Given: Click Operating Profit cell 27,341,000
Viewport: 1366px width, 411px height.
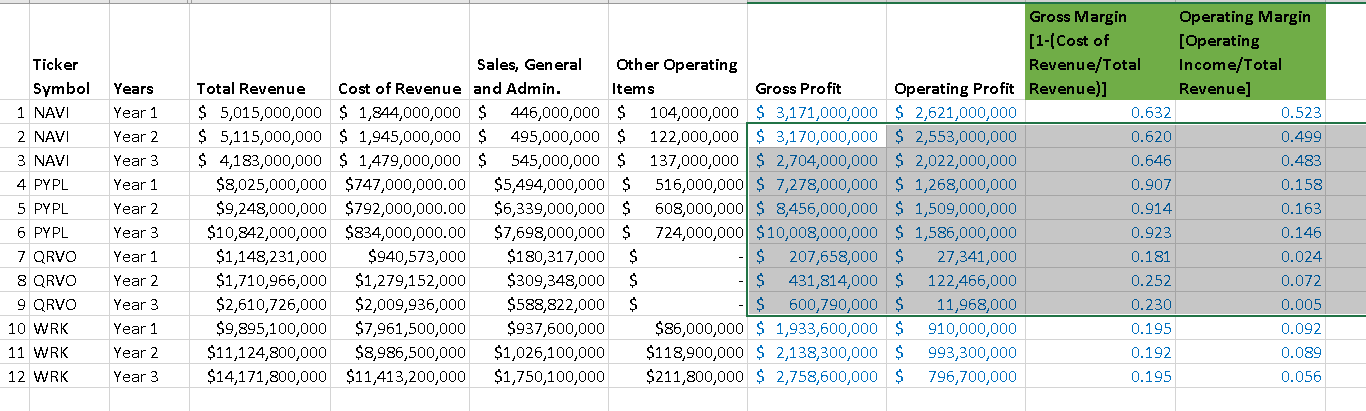Looking at the screenshot, I should click(955, 257).
